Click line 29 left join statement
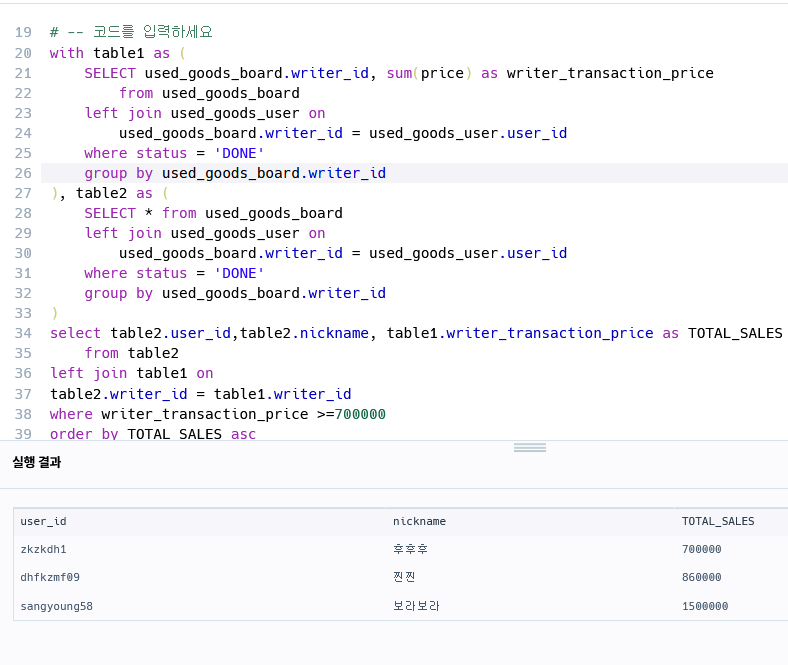The width and height of the screenshot is (788, 665). click(205, 233)
